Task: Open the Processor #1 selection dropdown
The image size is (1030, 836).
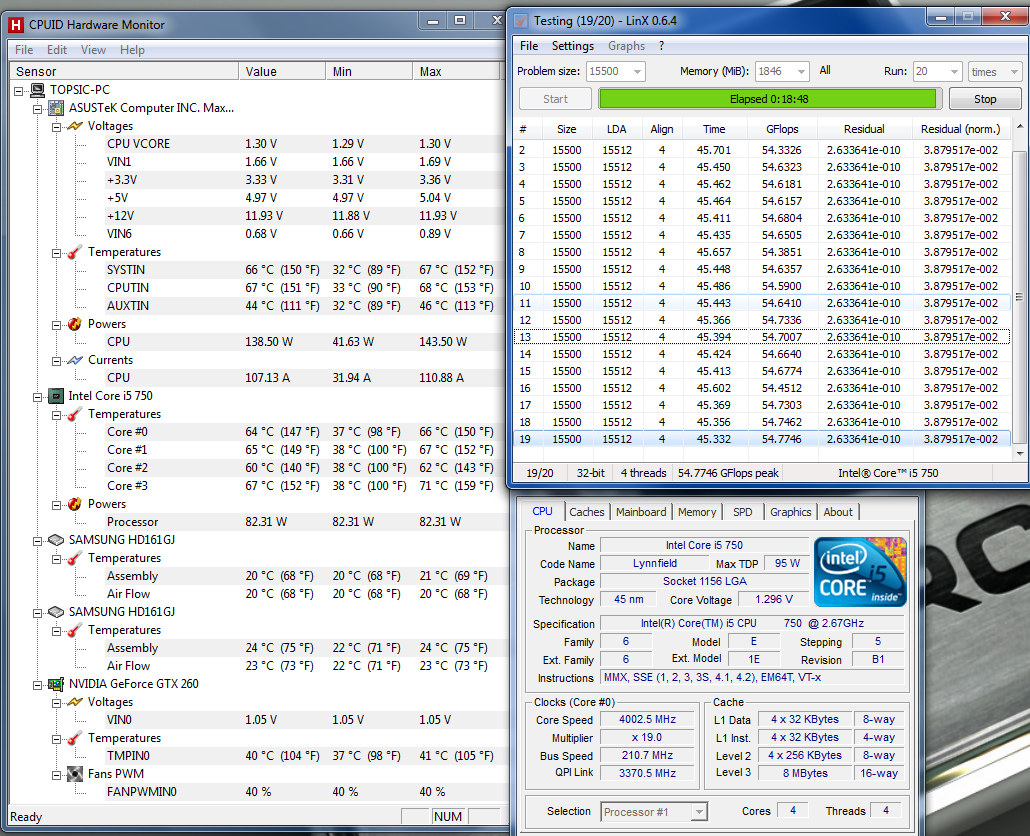Action: point(700,812)
